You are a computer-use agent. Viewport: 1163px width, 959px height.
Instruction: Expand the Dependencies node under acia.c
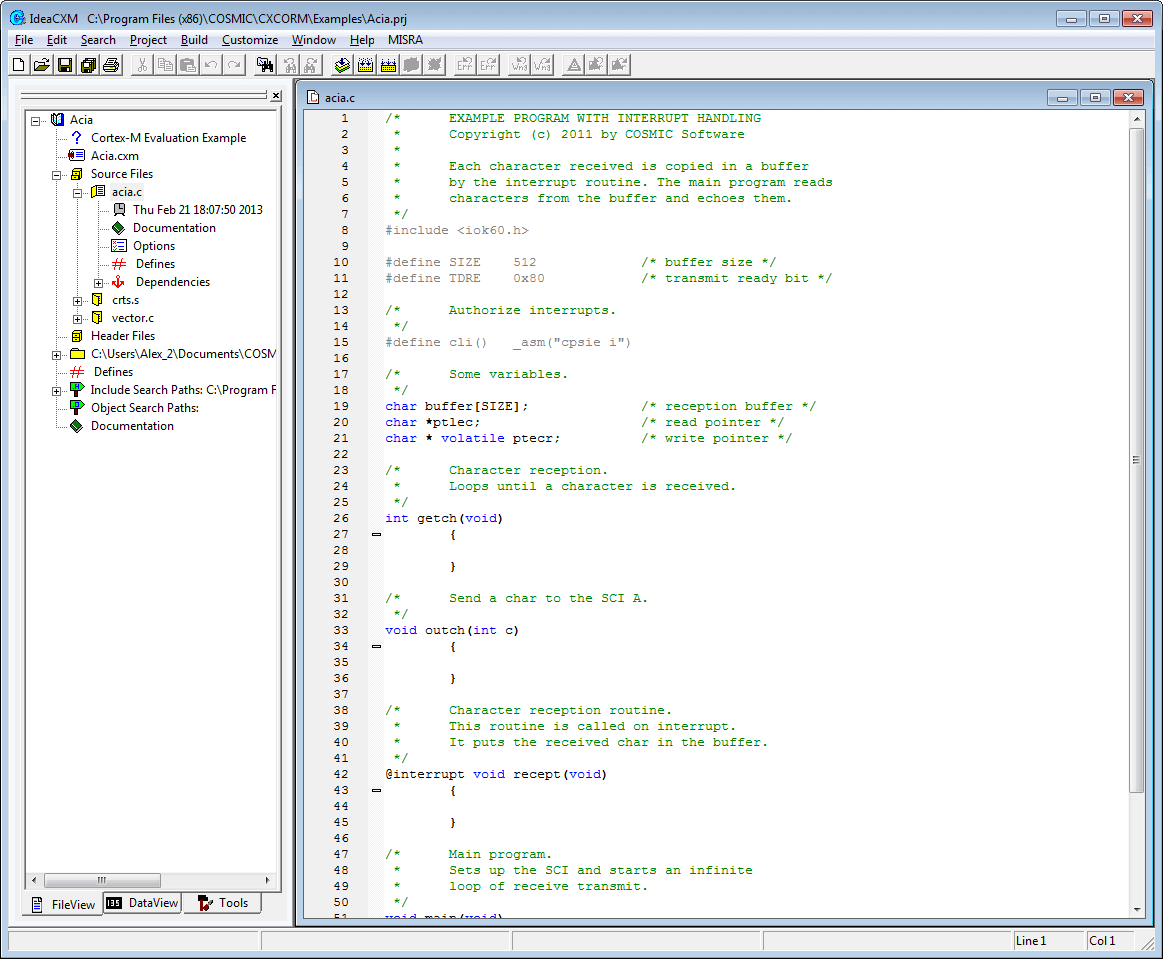click(x=99, y=283)
